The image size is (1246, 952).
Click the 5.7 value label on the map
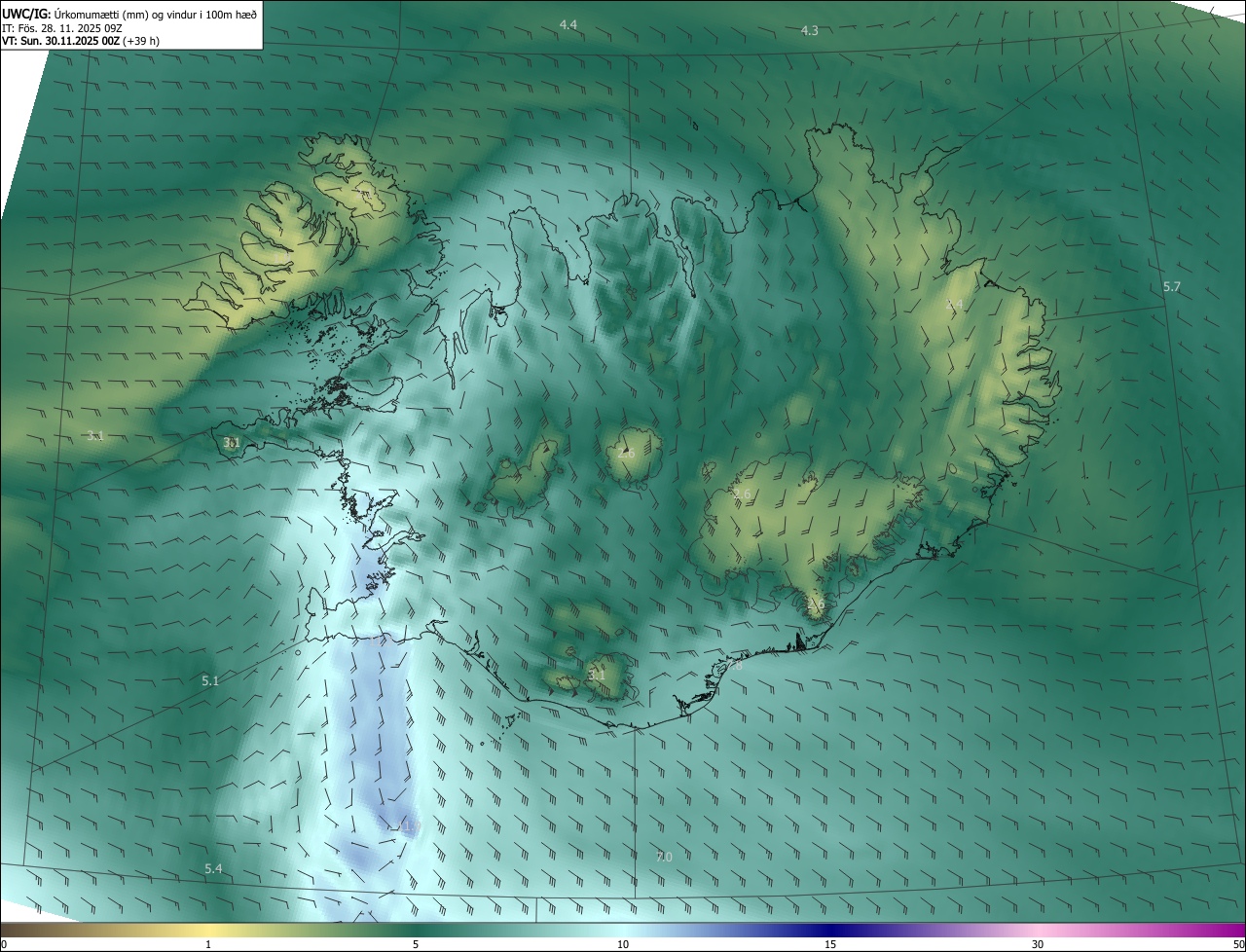click(1172, 287)
